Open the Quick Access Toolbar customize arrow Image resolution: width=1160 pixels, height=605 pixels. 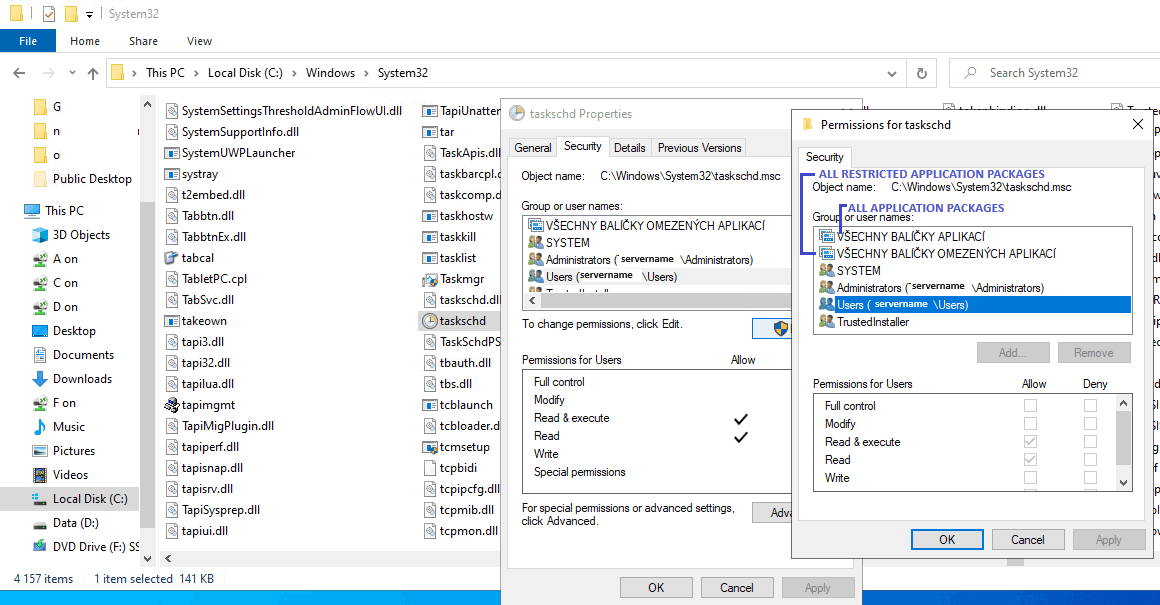coord(89,14)
